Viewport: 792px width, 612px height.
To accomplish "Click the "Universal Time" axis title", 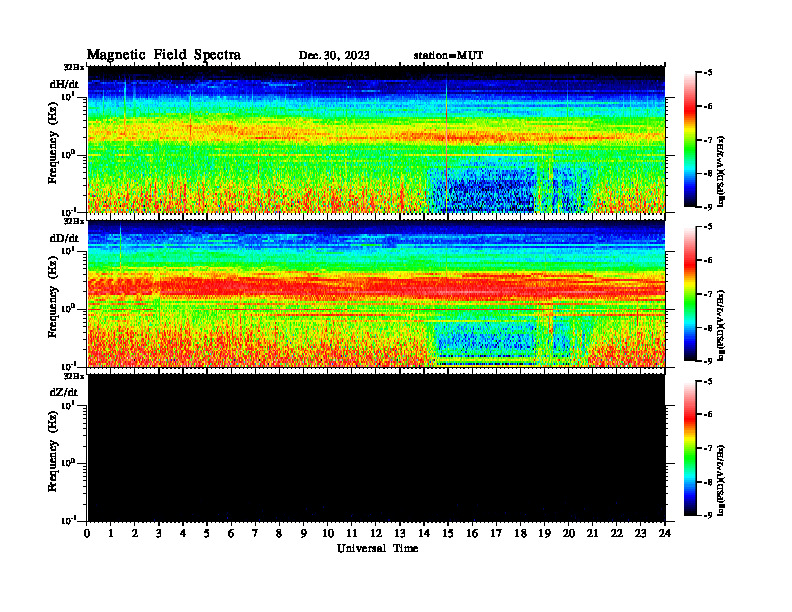I will pyautogui.click(x=377, y=548).
